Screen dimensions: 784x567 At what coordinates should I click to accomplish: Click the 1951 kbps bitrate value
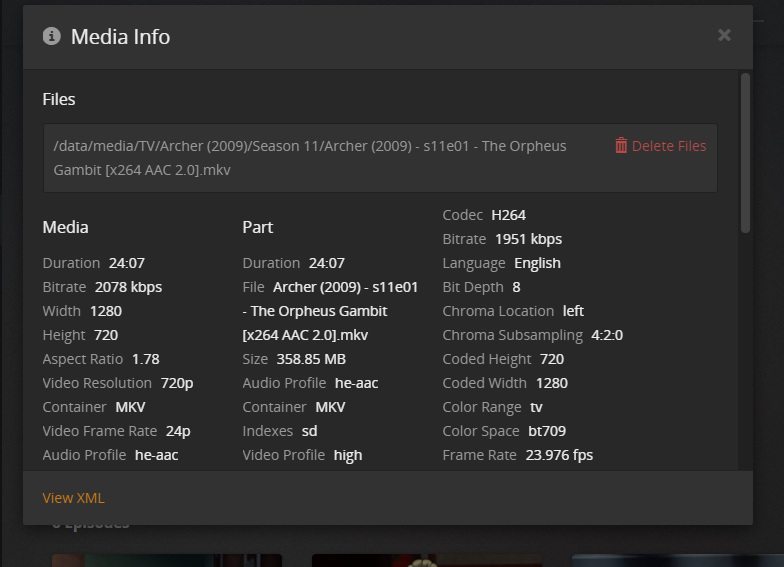point(528,239)
